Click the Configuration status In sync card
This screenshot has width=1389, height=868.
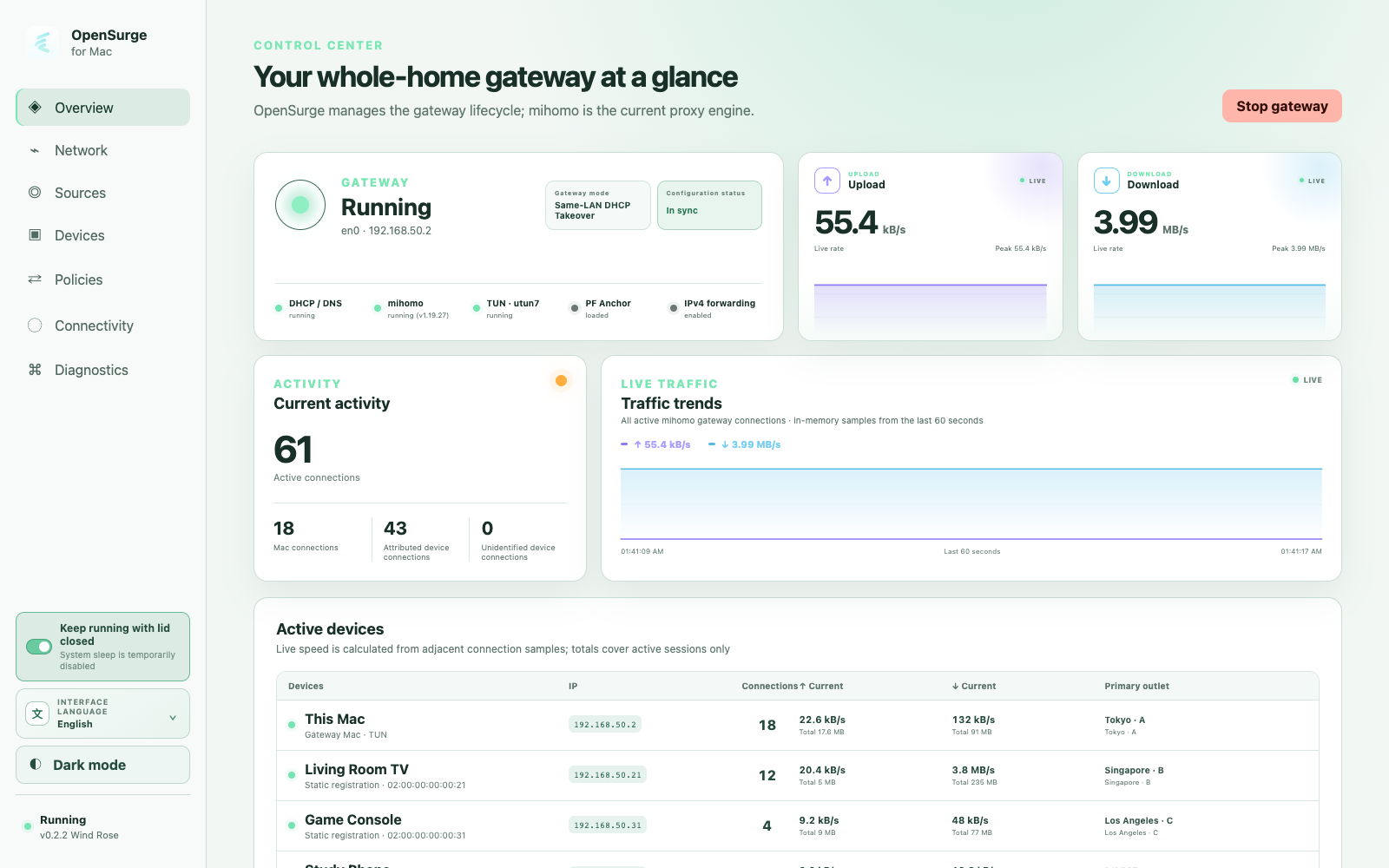click(x=709, y=205)
